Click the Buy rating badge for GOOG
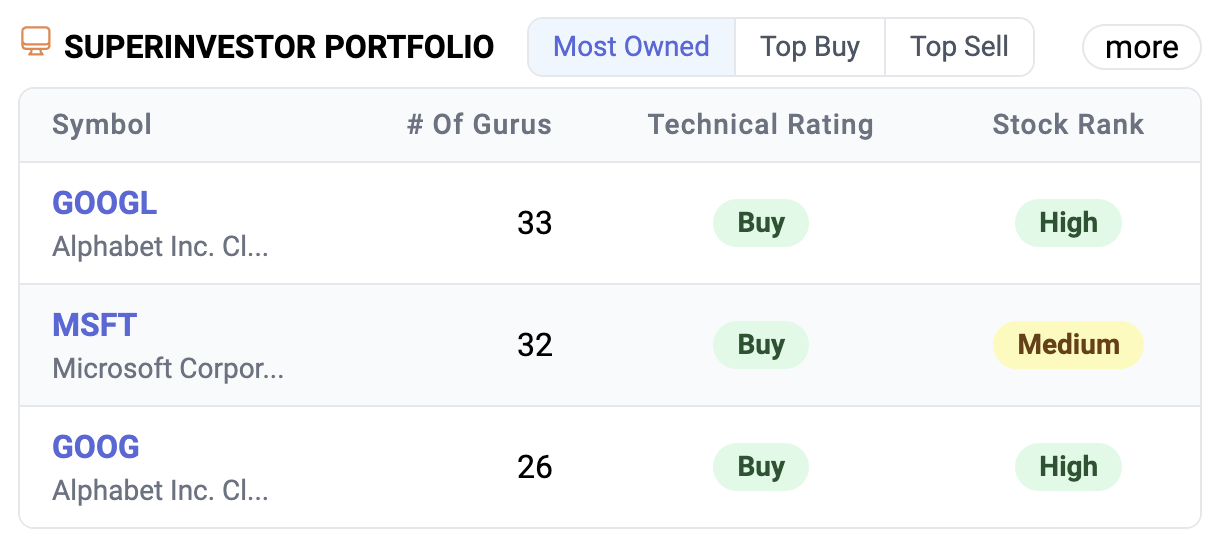1226x548 pixels. [760, 467]
